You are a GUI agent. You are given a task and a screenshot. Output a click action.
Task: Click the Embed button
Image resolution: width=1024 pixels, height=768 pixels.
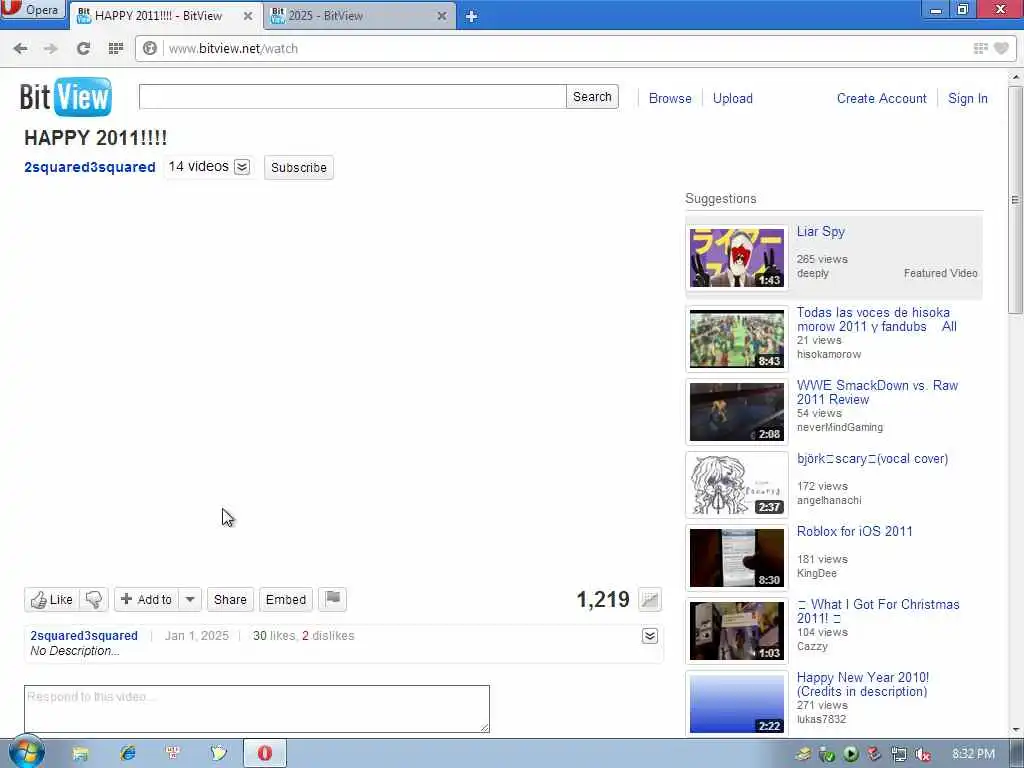[x=285, y=600]
